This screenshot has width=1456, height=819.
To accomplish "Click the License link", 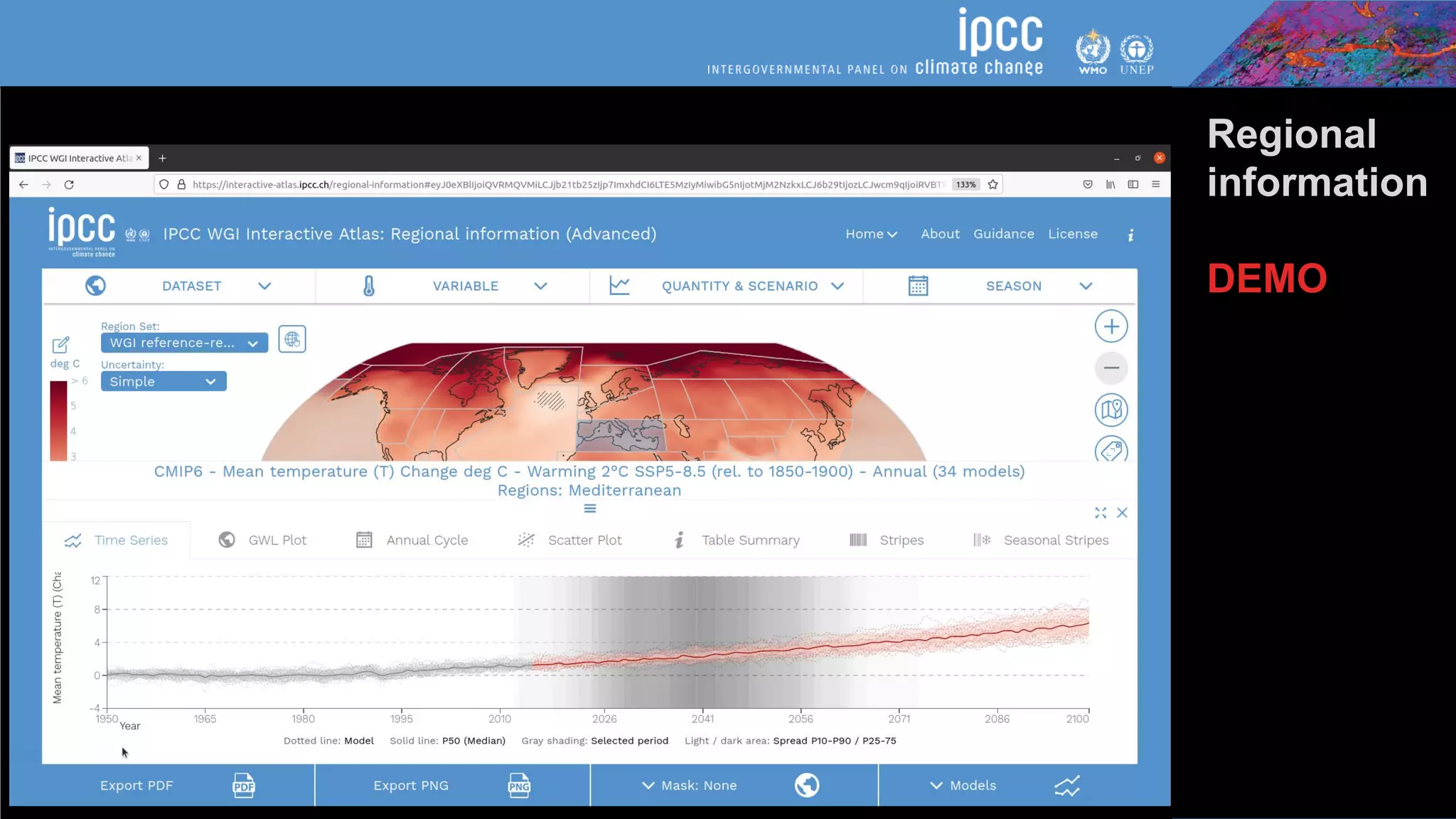I will [1072, 234].
